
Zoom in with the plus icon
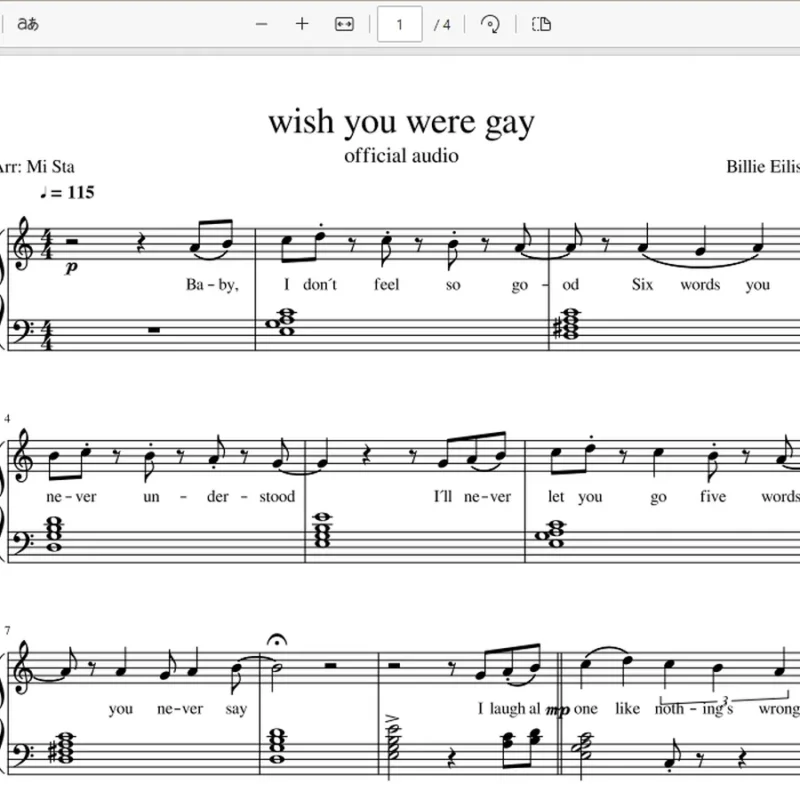[x=302, y=24]
